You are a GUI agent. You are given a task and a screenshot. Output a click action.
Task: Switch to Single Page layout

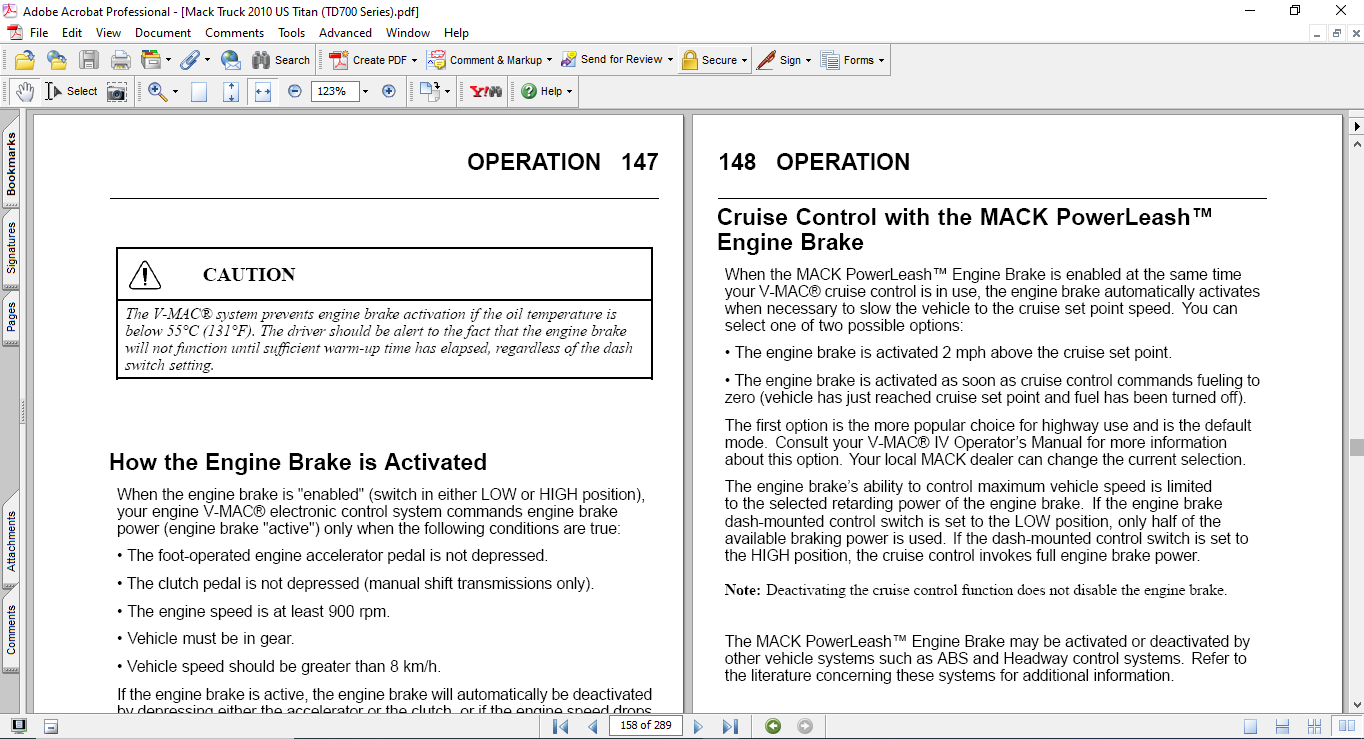click(1250, 727)
